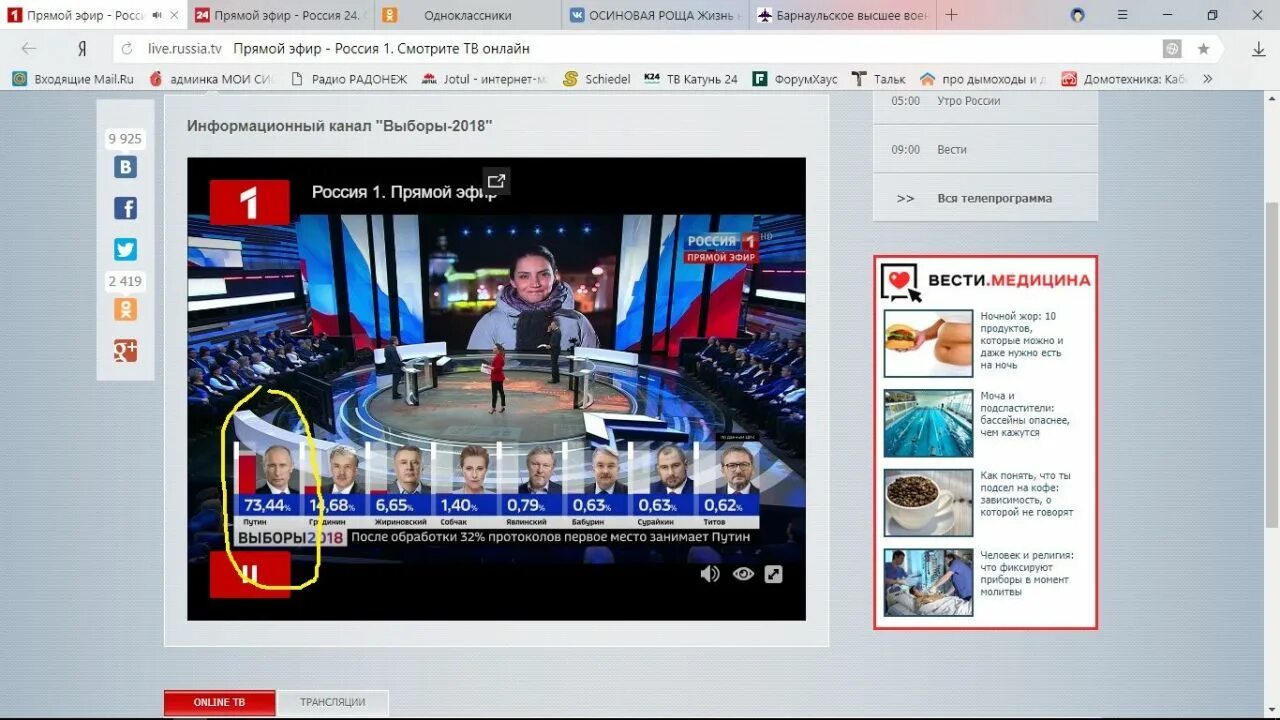The image size is (1280, 720).
Task: Open админка МОИ bookmark
Action: click(212, 79)
